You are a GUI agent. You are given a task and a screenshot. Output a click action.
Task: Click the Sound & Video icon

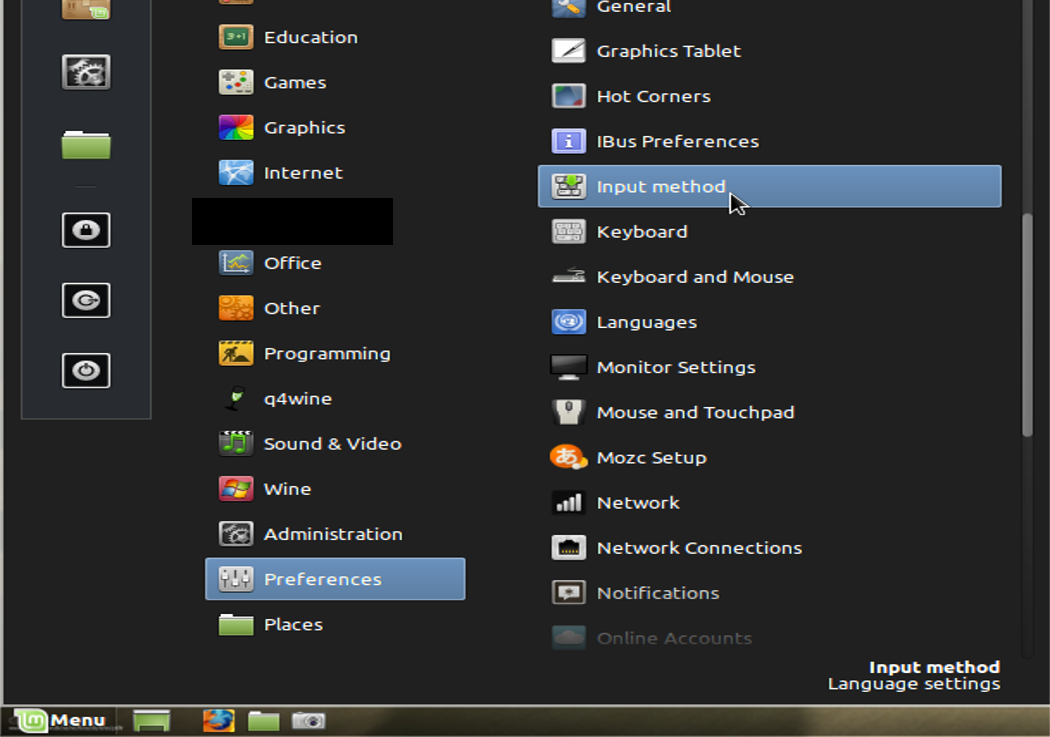point(236,443)
